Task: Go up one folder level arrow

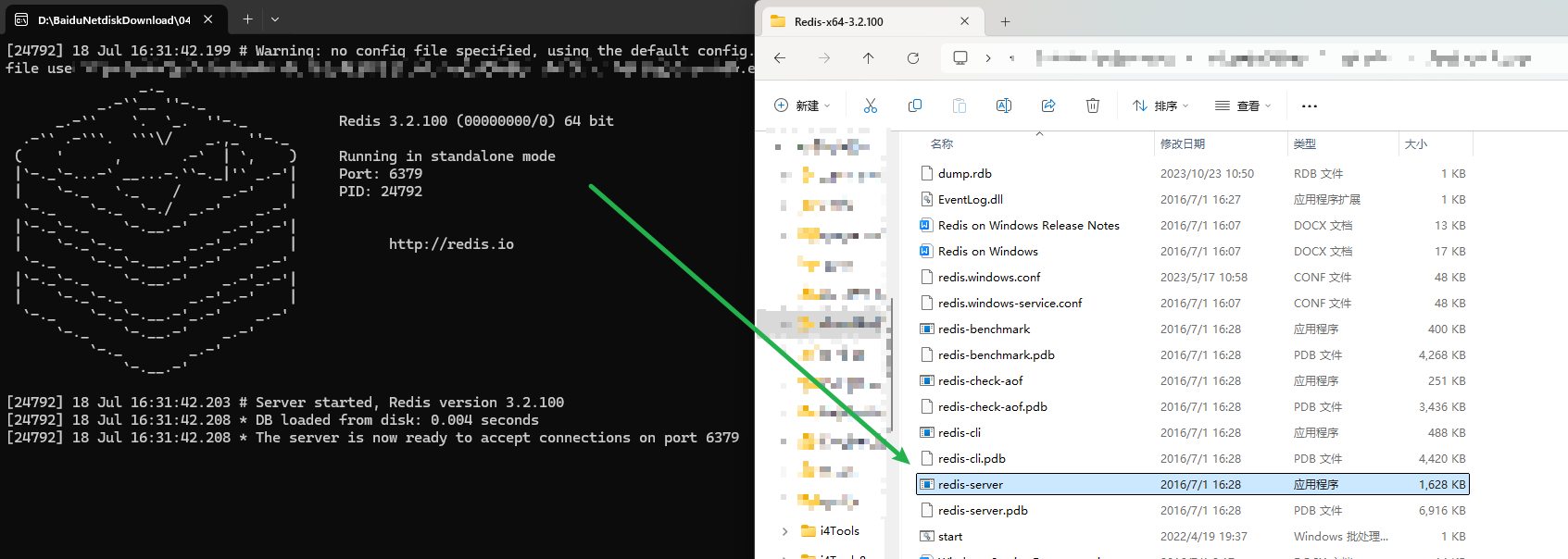Action: click(x=868, y=58)
